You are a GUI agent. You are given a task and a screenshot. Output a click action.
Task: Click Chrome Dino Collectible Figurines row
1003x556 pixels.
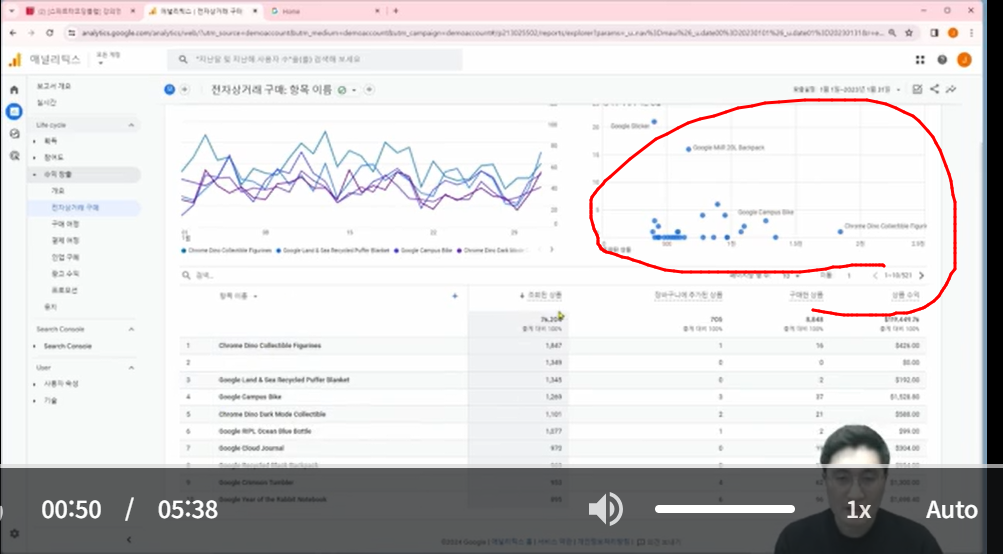click(553, 346)
